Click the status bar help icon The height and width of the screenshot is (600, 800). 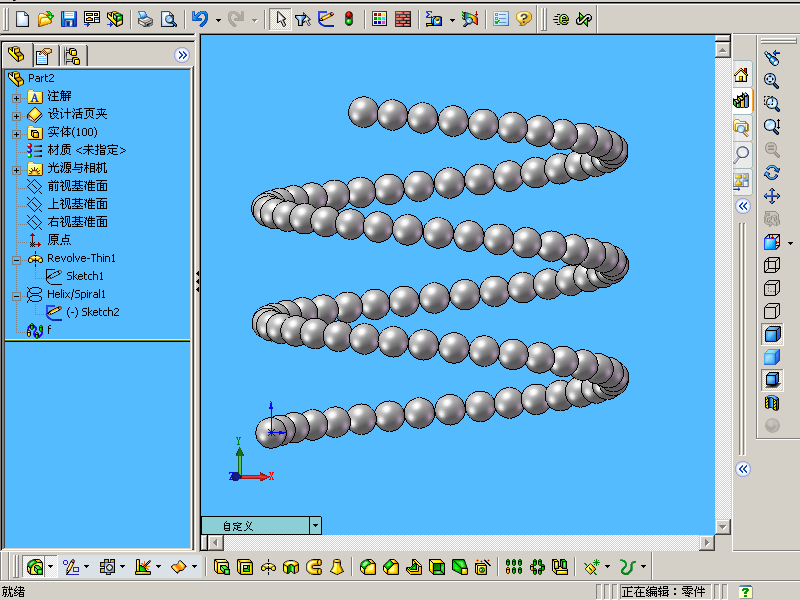coord(745,591)
